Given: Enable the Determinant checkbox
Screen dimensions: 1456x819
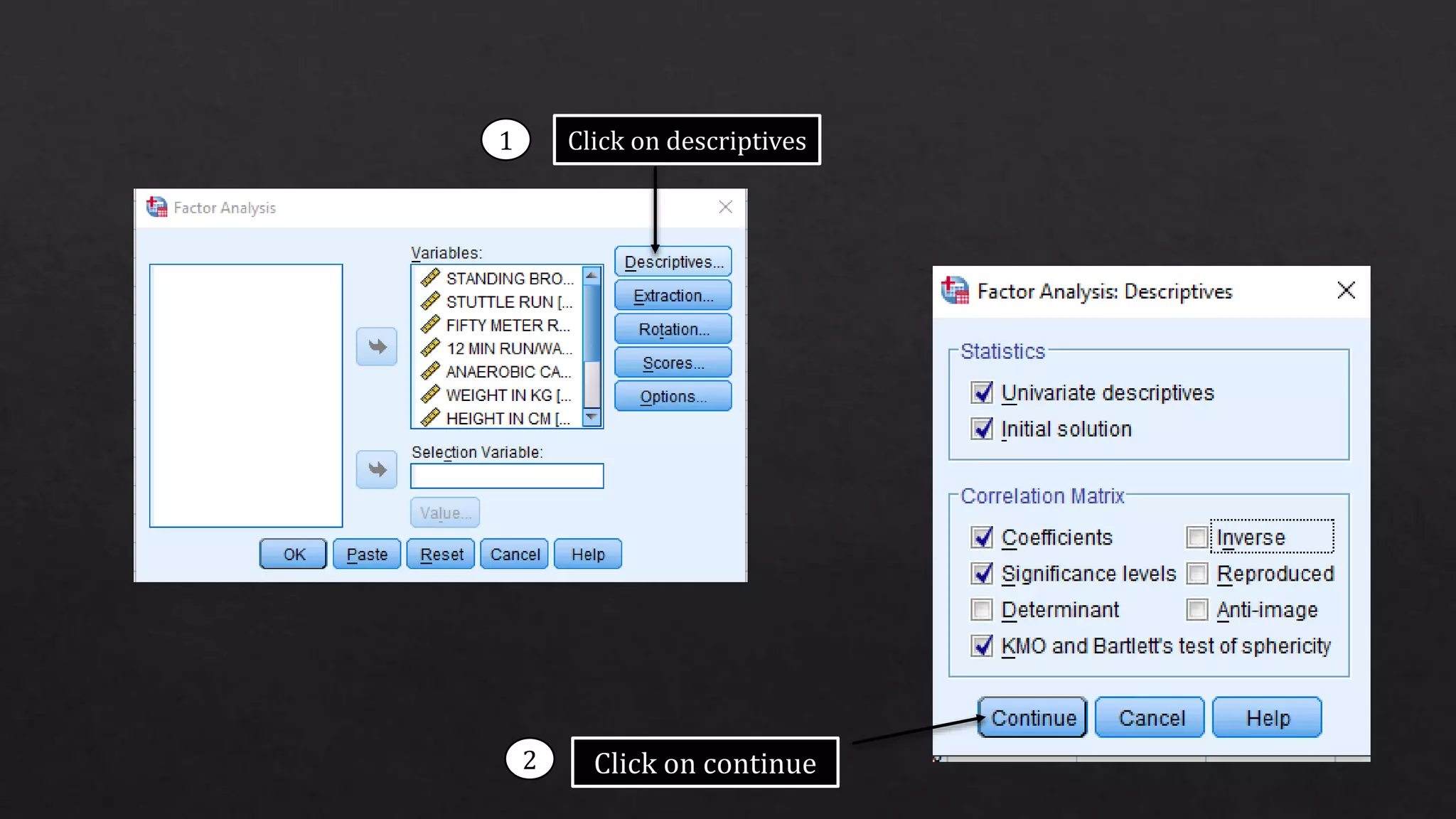Looking at the screenshot, I should click(982, 609).
